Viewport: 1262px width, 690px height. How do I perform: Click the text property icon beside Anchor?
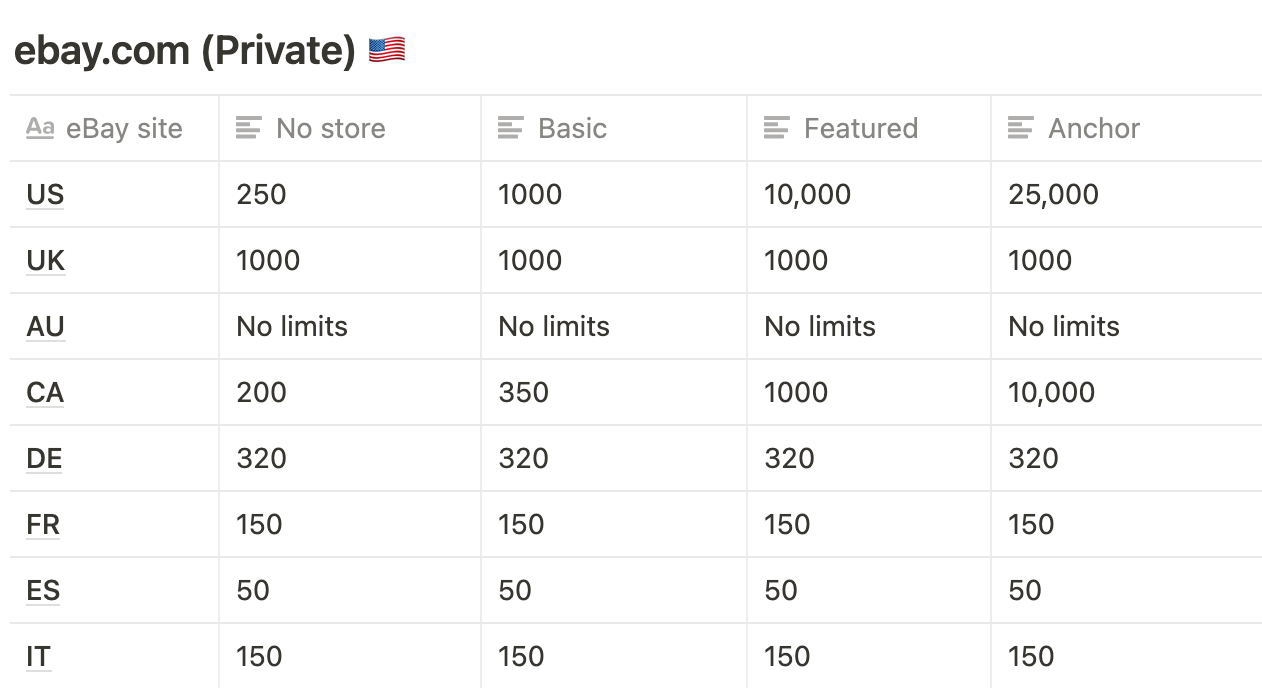(1021, 128)
